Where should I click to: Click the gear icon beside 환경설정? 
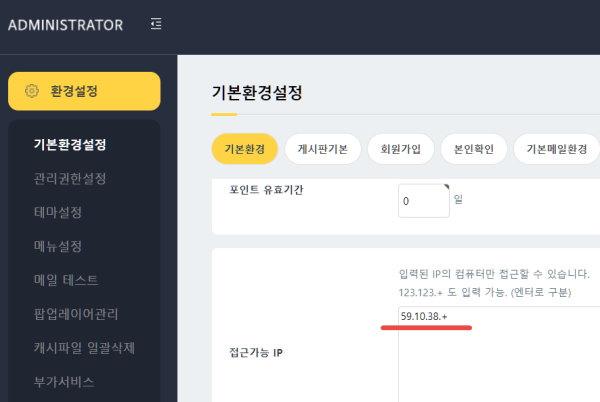31,91
